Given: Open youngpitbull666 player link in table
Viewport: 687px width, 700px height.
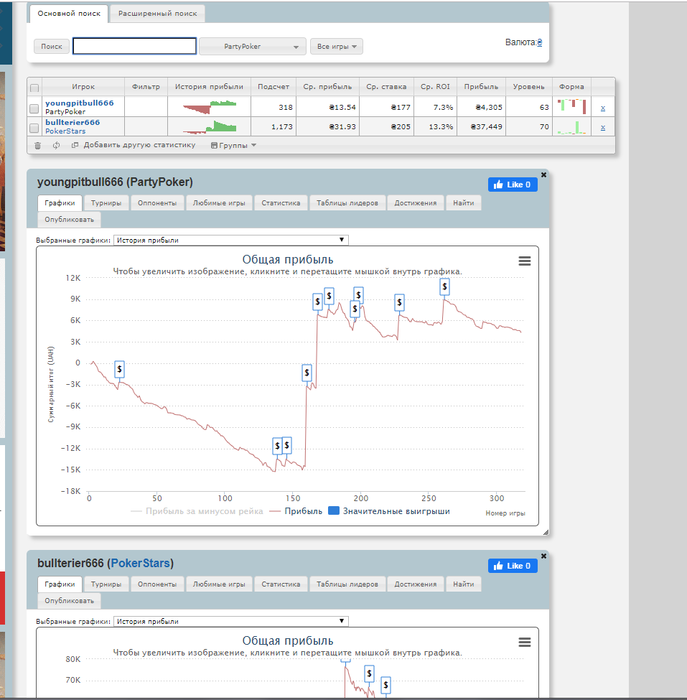Looking at the screenshot, I should (79, 103).
